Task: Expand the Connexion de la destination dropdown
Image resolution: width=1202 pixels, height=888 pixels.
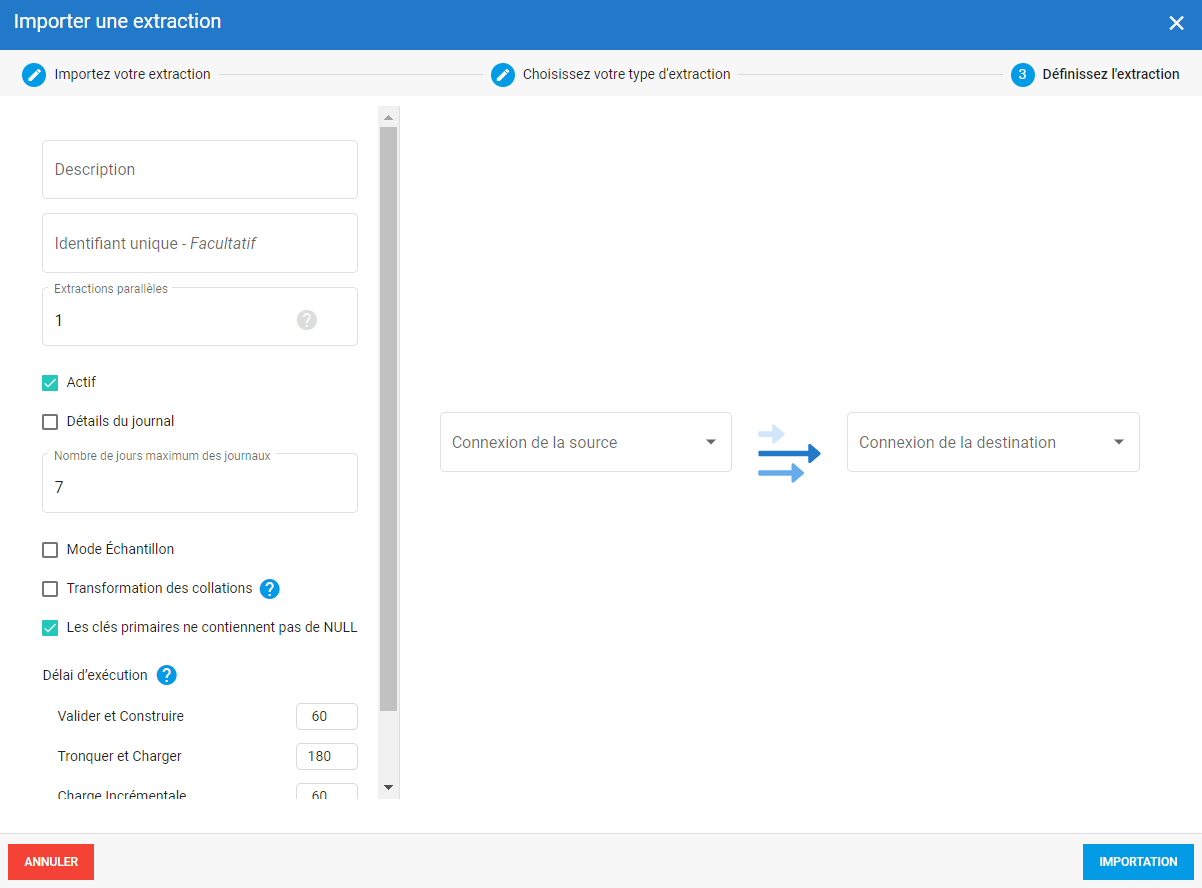Action: [992, 442]
